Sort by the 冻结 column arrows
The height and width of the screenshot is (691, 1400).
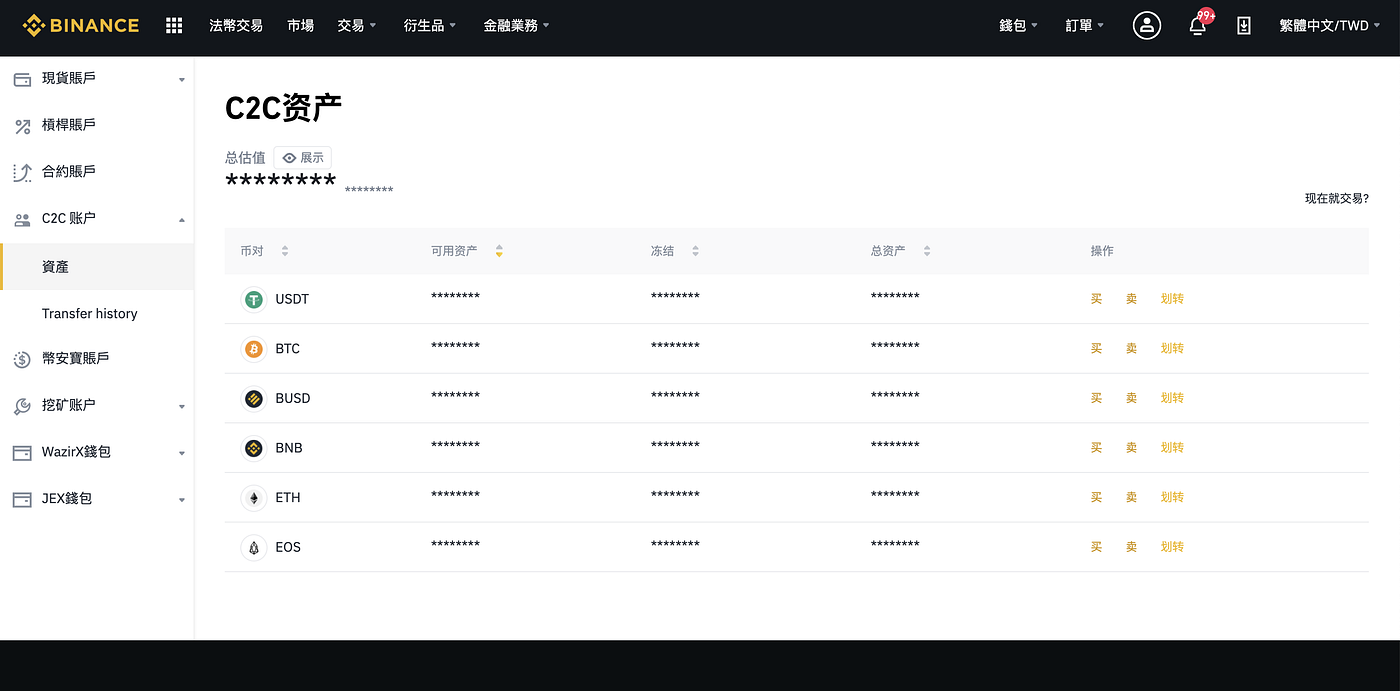pos(695,251)
